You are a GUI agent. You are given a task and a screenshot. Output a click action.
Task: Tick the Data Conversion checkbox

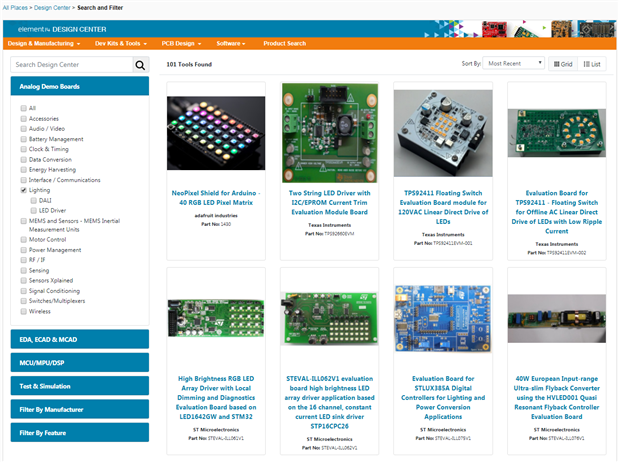24,160
